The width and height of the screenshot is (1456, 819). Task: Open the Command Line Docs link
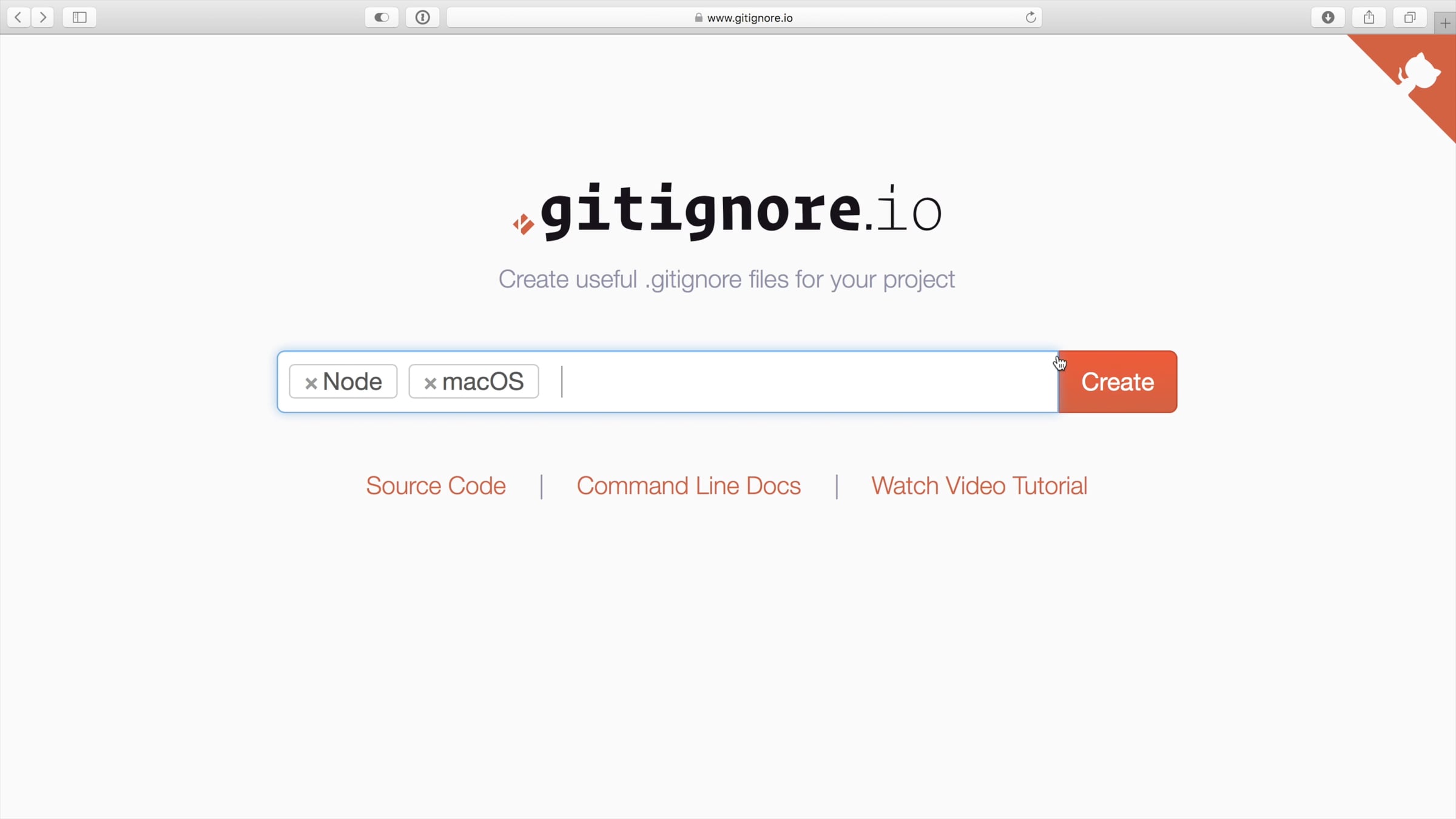coord(689,486)
